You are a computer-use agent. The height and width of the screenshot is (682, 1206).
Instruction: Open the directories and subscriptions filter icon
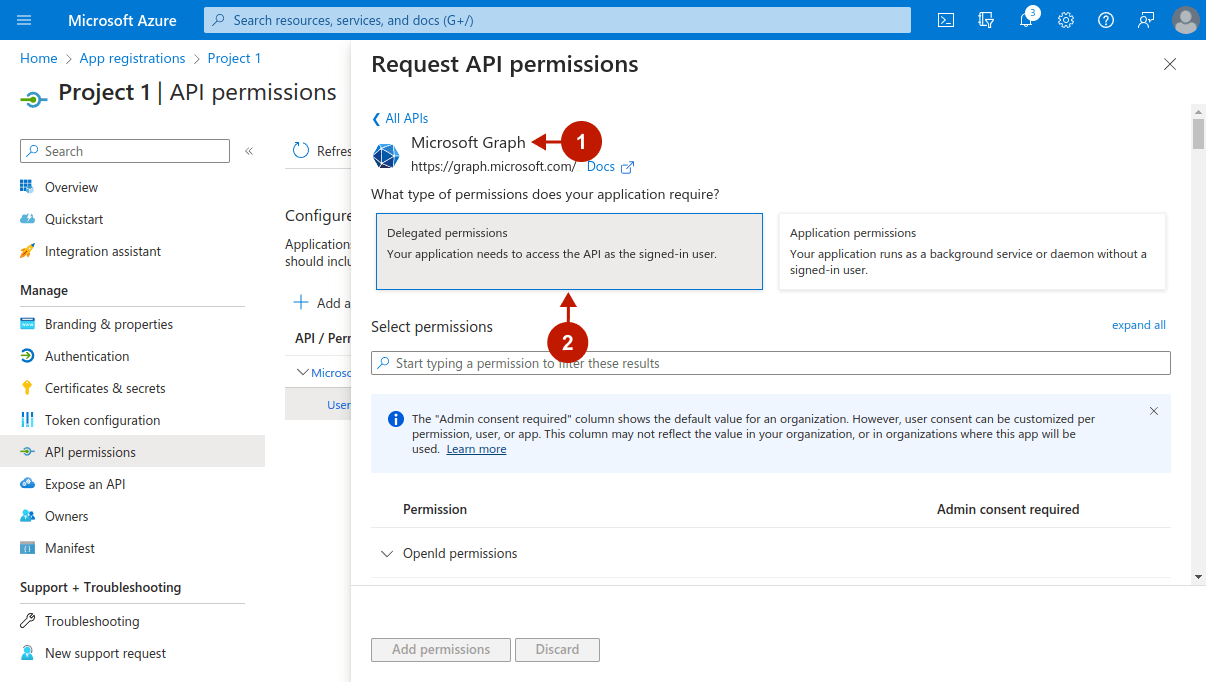(x=986, y=20)
